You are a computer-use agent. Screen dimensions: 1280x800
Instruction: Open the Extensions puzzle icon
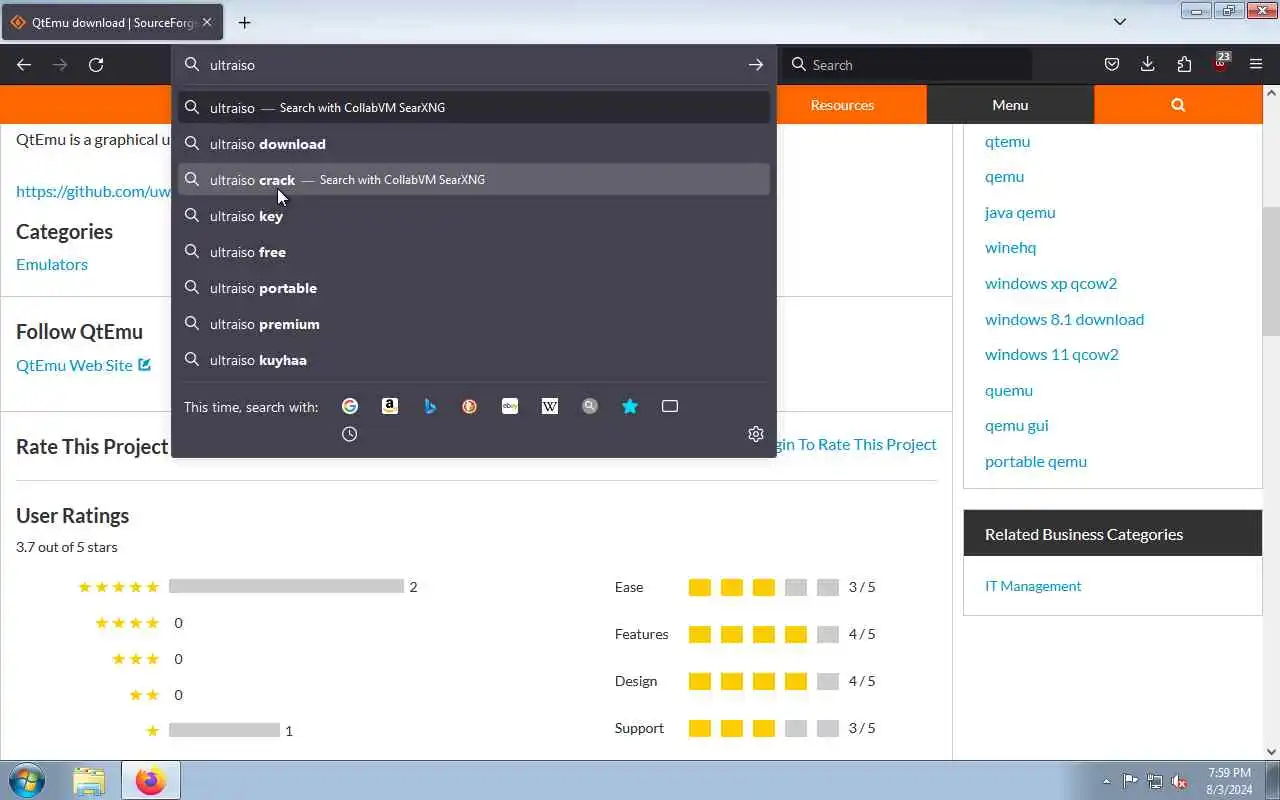click(x=1184, y=65)
